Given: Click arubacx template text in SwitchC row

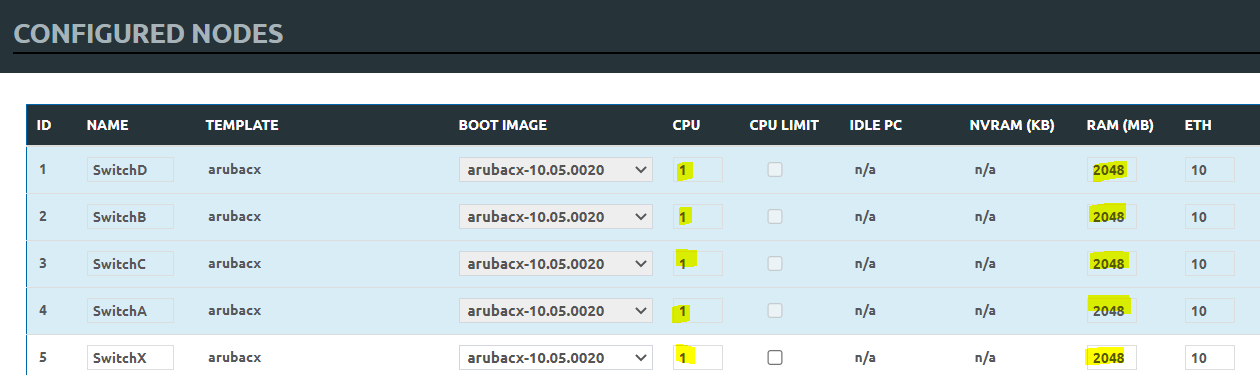Looking at the screenshot, I should tap(234, 264).
